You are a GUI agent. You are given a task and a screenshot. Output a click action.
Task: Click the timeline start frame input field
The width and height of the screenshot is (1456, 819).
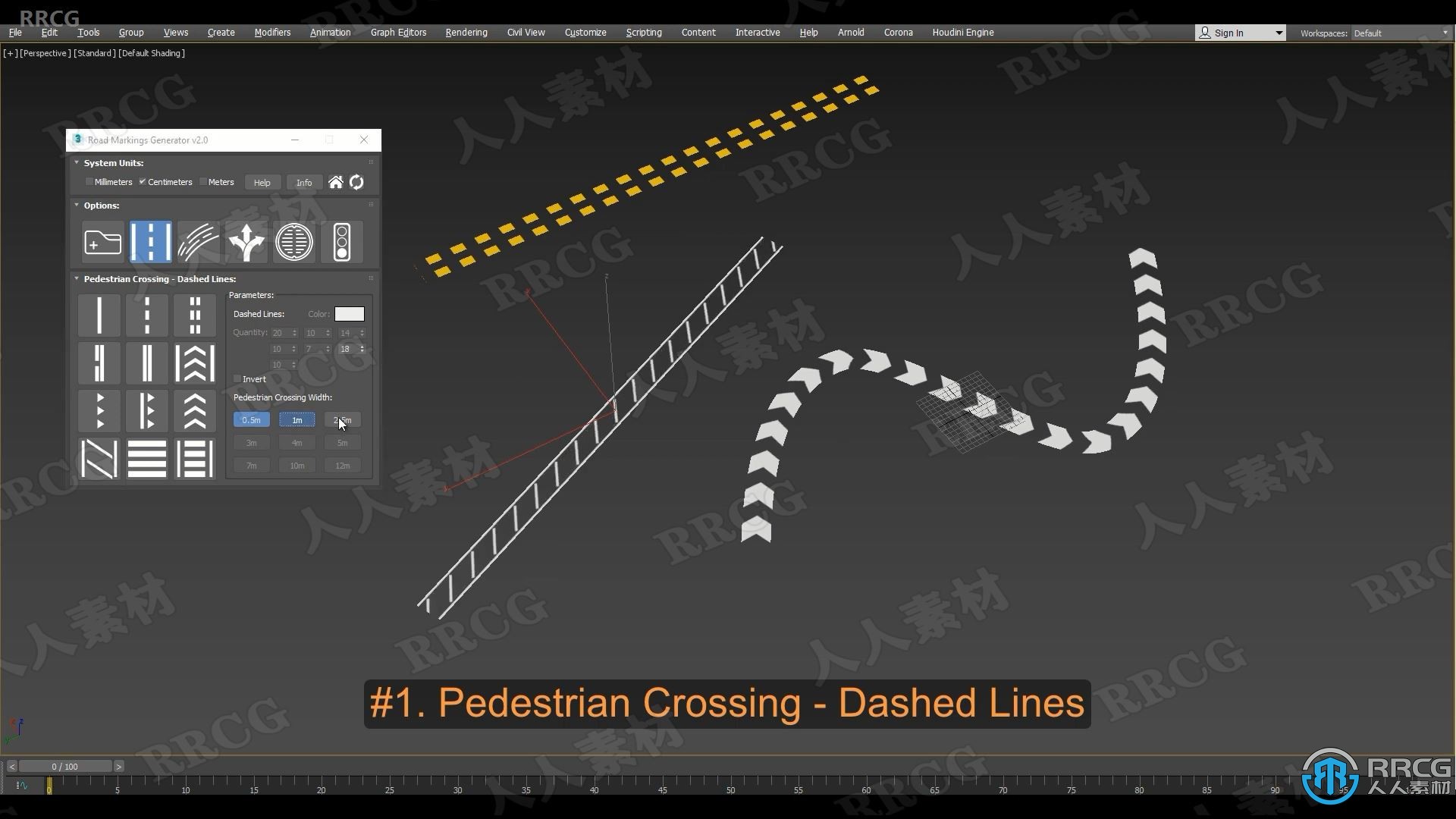64,765
